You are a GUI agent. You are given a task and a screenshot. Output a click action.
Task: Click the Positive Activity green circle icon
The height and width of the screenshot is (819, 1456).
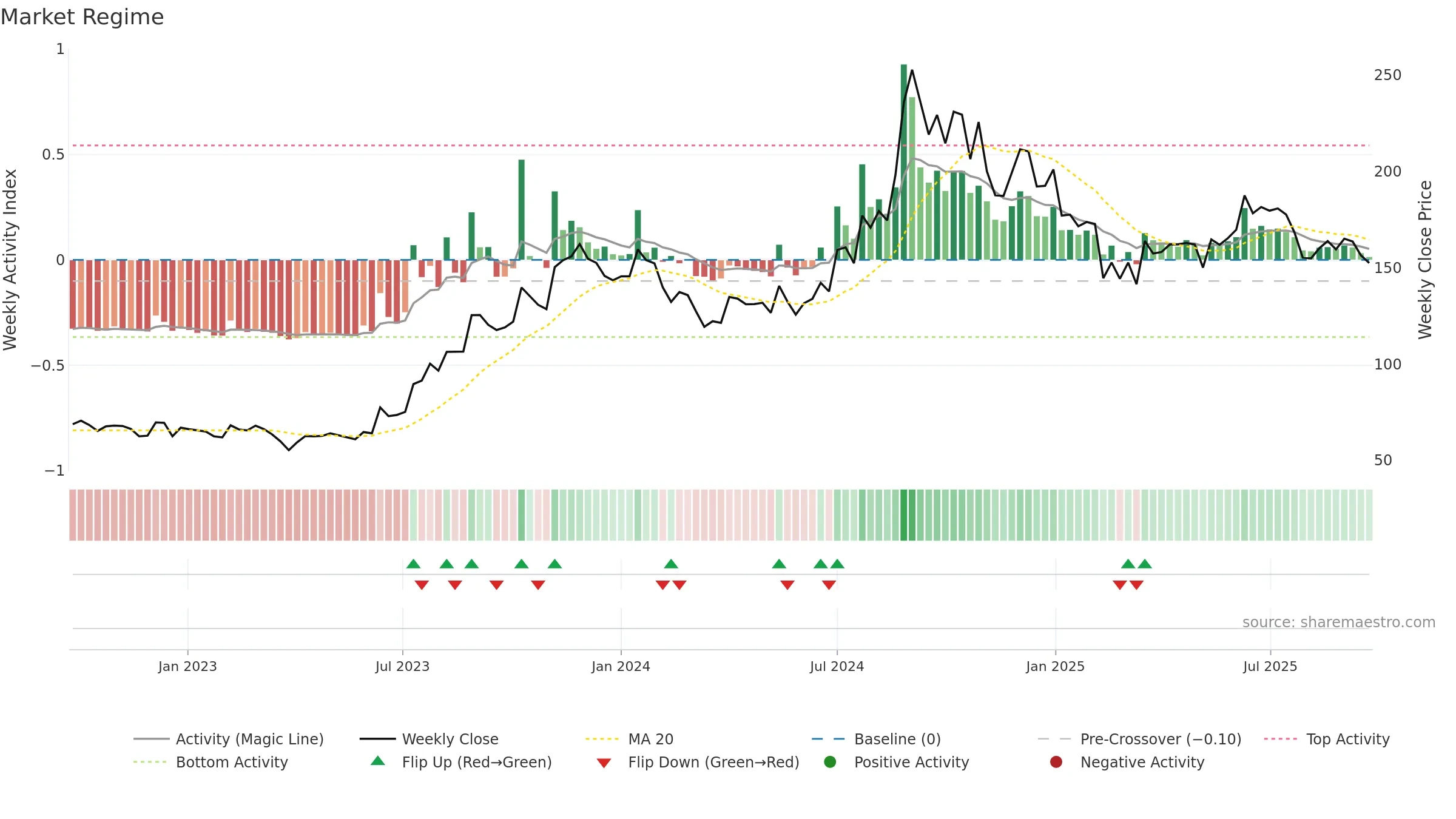(x=830, y=762)
